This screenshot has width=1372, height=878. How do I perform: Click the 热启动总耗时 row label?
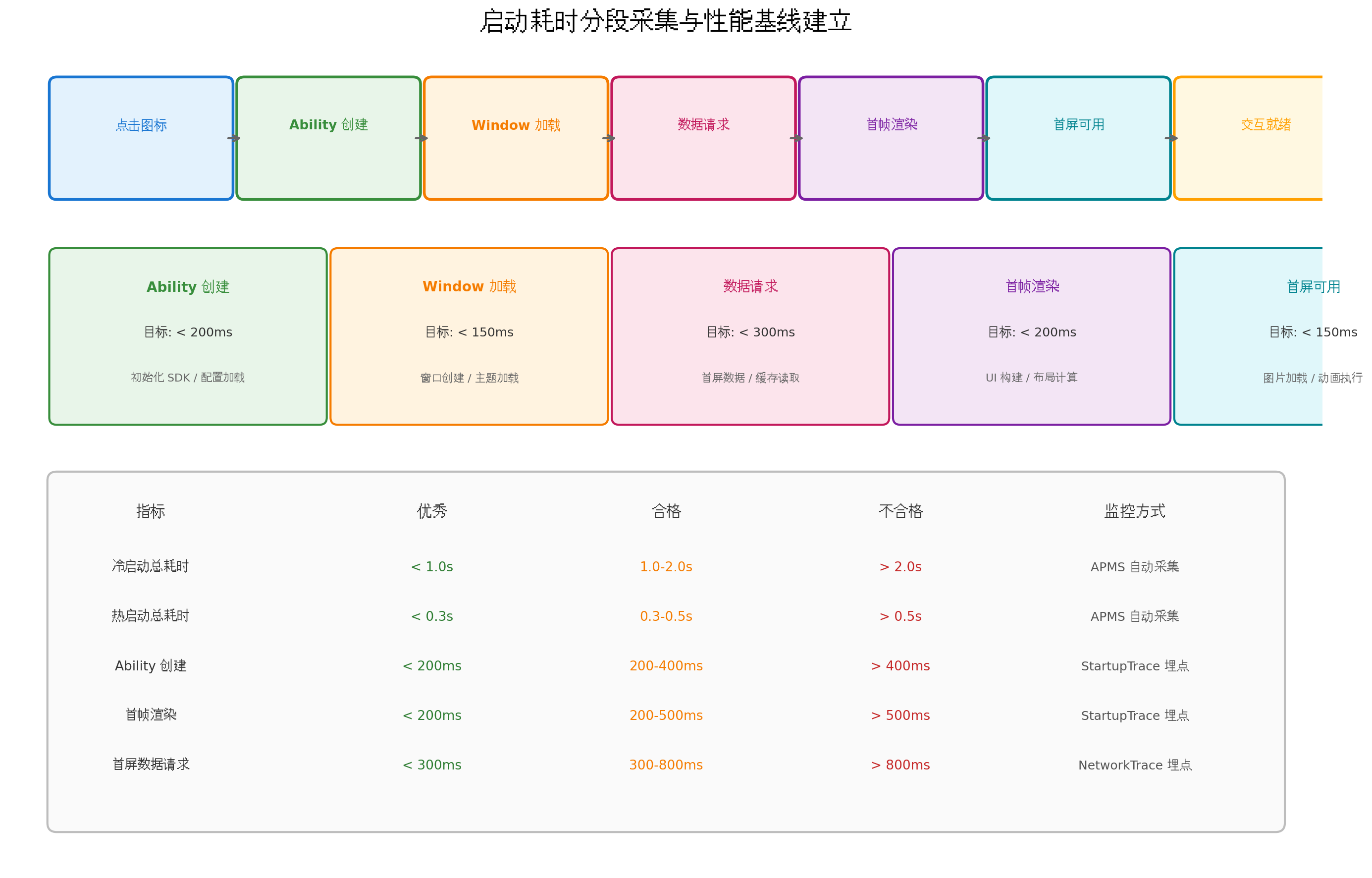pos(151,616)
